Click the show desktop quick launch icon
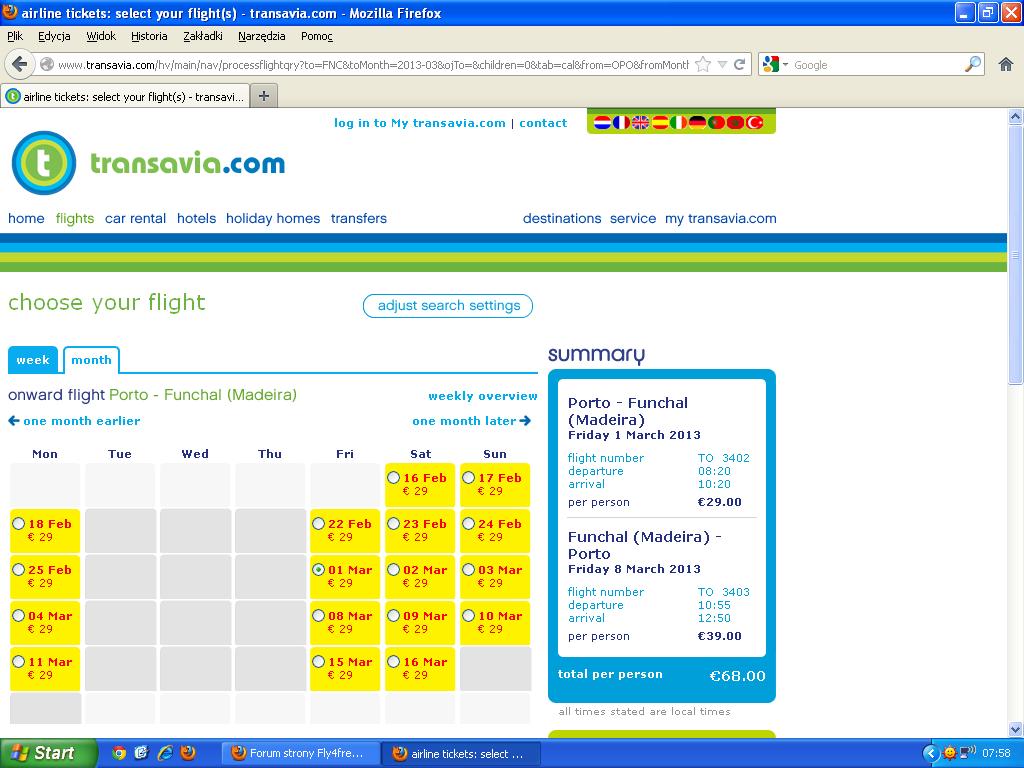 point(142,753)
